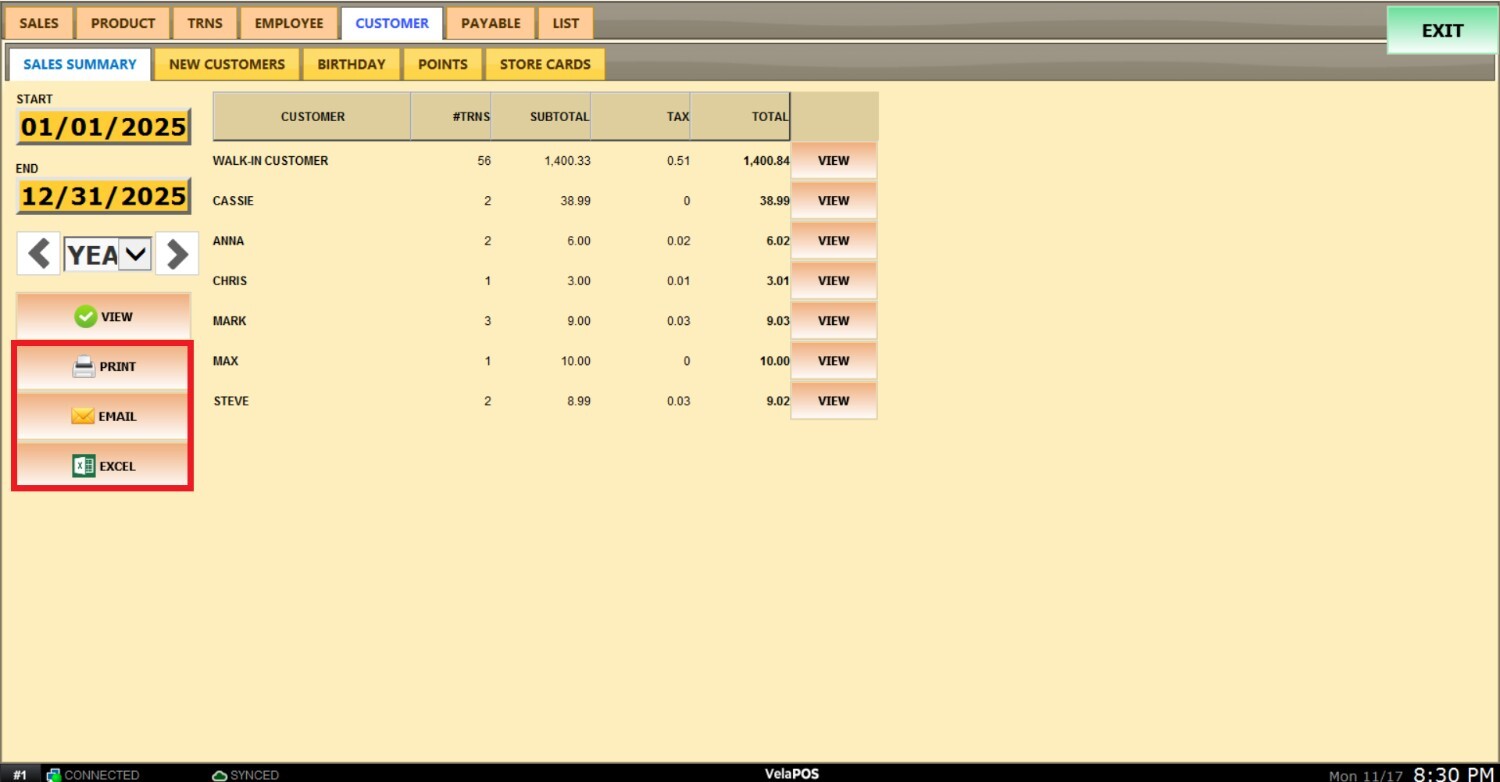Image resolution: width=1500 pixels, height=782 pixels.
Task: Switch to the Product tab
Action: coord(123,23)
